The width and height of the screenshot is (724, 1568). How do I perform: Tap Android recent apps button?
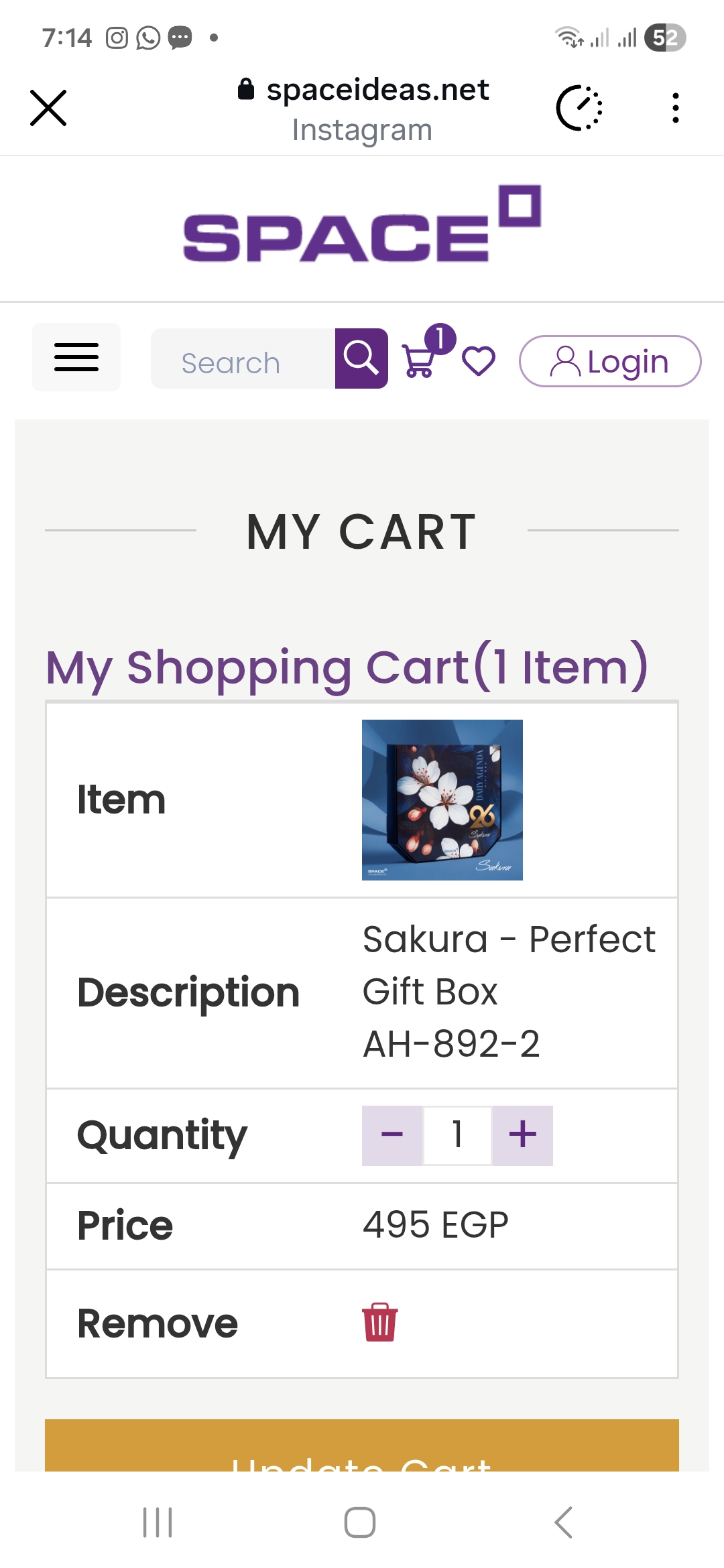(158, 1522)
